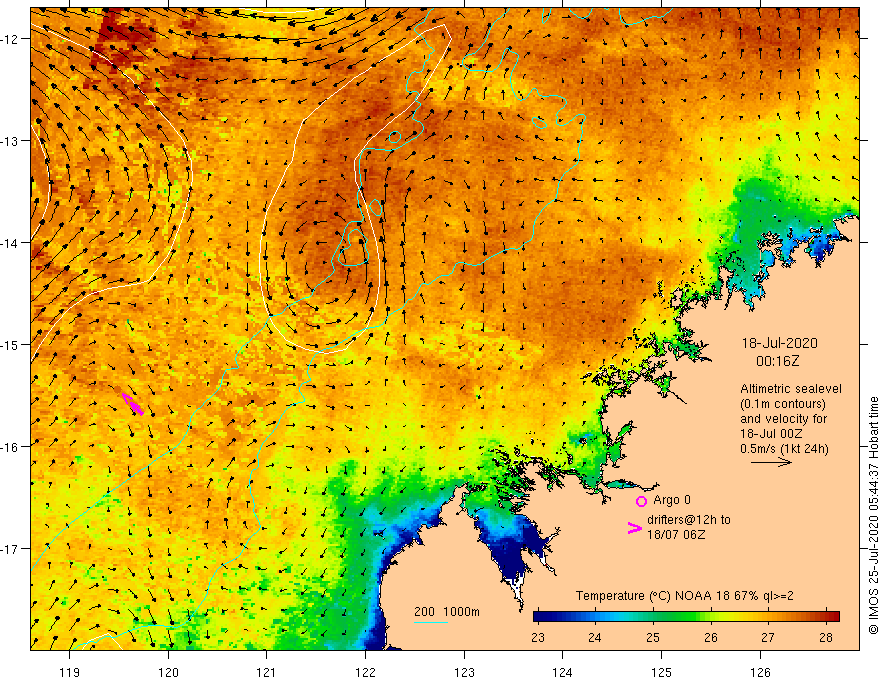Click the latitude label -17

pyautogui.click(x=11, y=549)
